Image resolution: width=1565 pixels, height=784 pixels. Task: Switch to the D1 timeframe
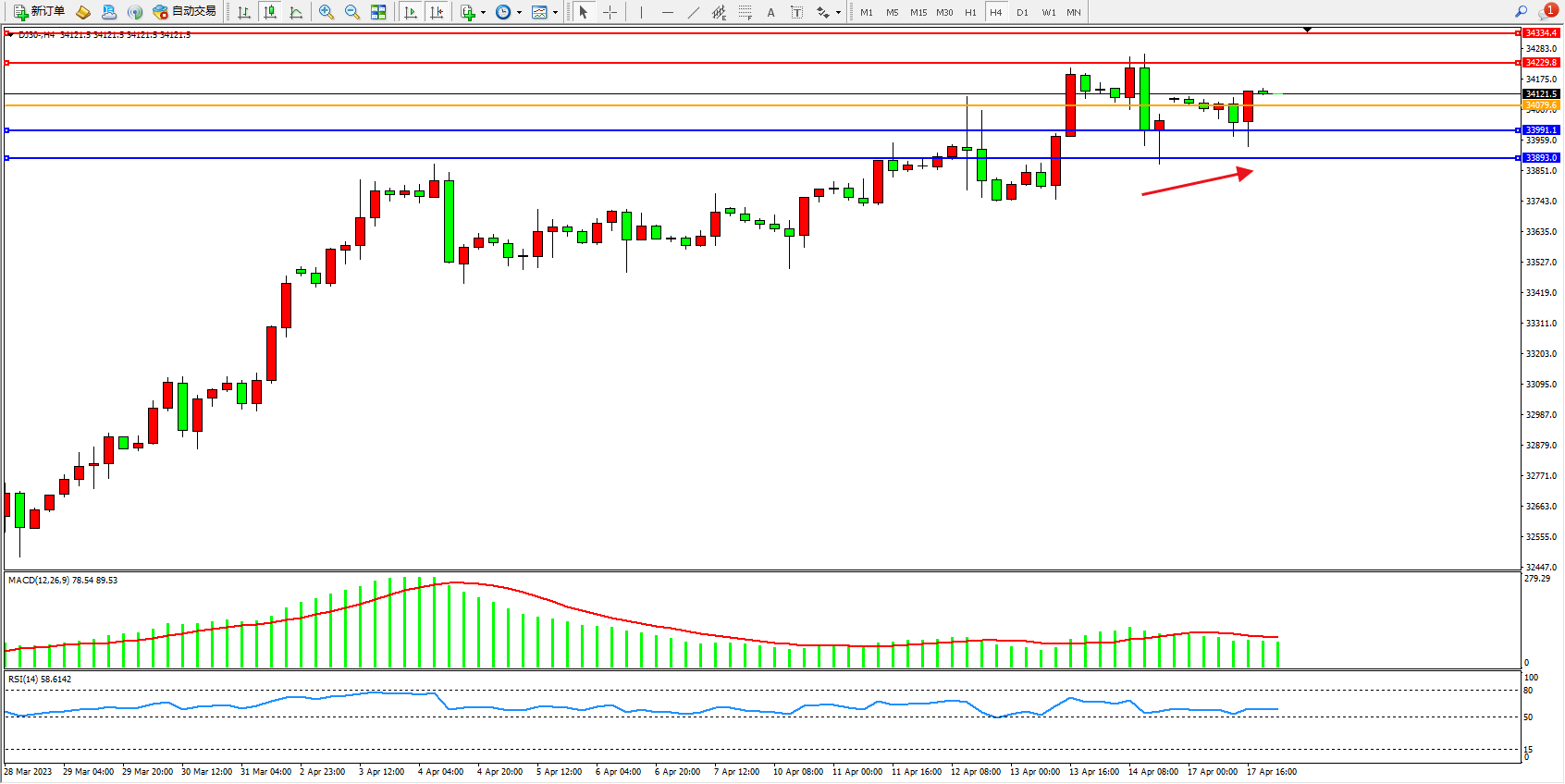[1022, 12]
